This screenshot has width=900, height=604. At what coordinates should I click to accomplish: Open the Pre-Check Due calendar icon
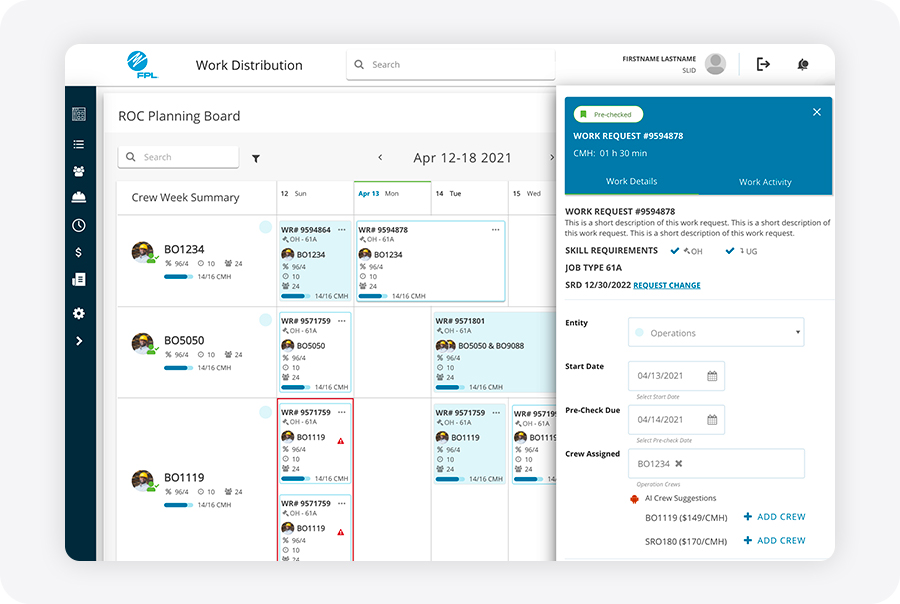click(712, 420)
